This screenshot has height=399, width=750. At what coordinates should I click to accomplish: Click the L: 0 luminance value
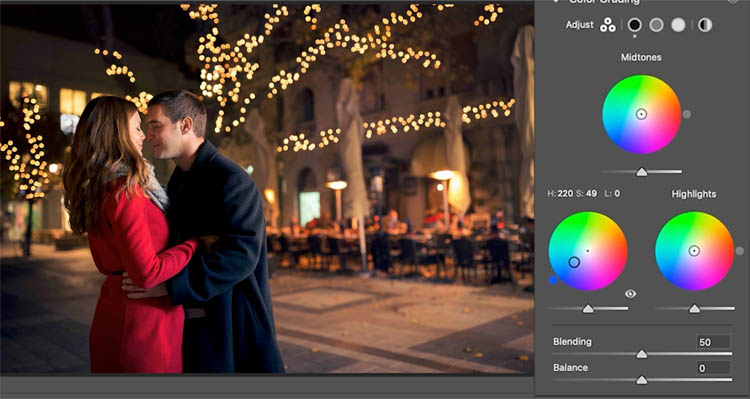tap(612, 194)
